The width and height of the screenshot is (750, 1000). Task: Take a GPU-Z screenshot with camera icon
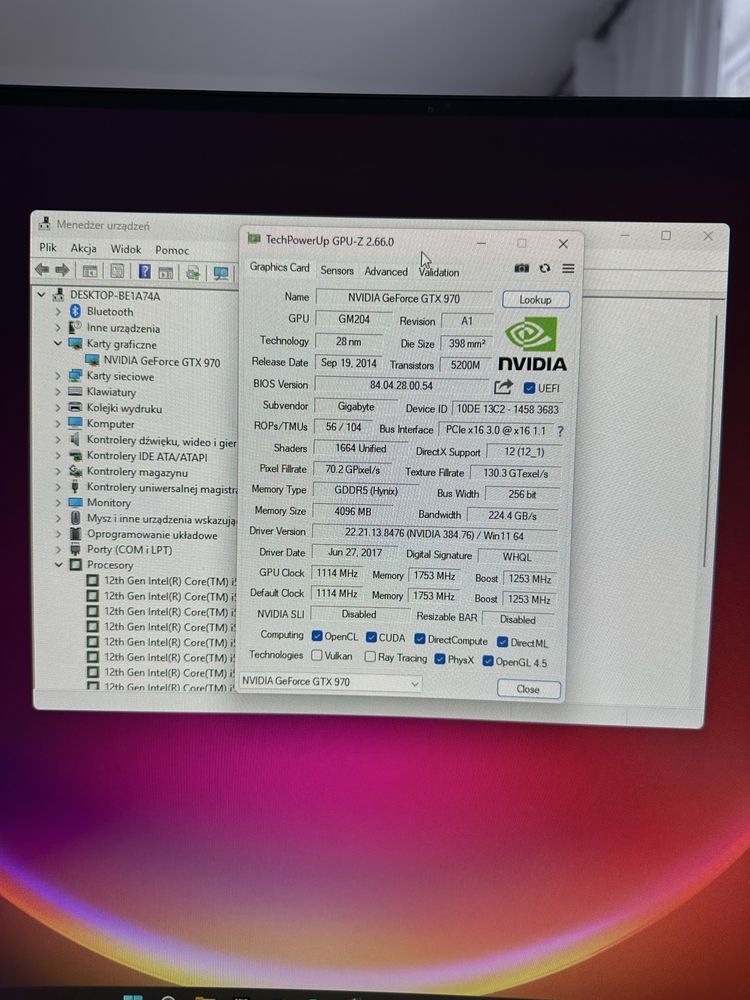(522, 268)
